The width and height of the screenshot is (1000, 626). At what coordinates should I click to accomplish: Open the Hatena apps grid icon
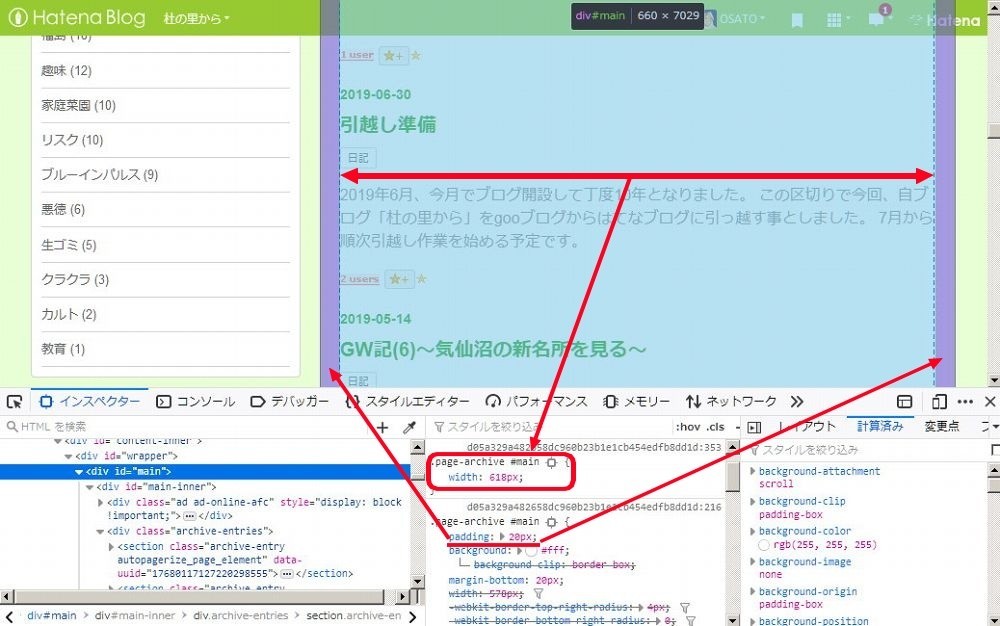(834, 19)
